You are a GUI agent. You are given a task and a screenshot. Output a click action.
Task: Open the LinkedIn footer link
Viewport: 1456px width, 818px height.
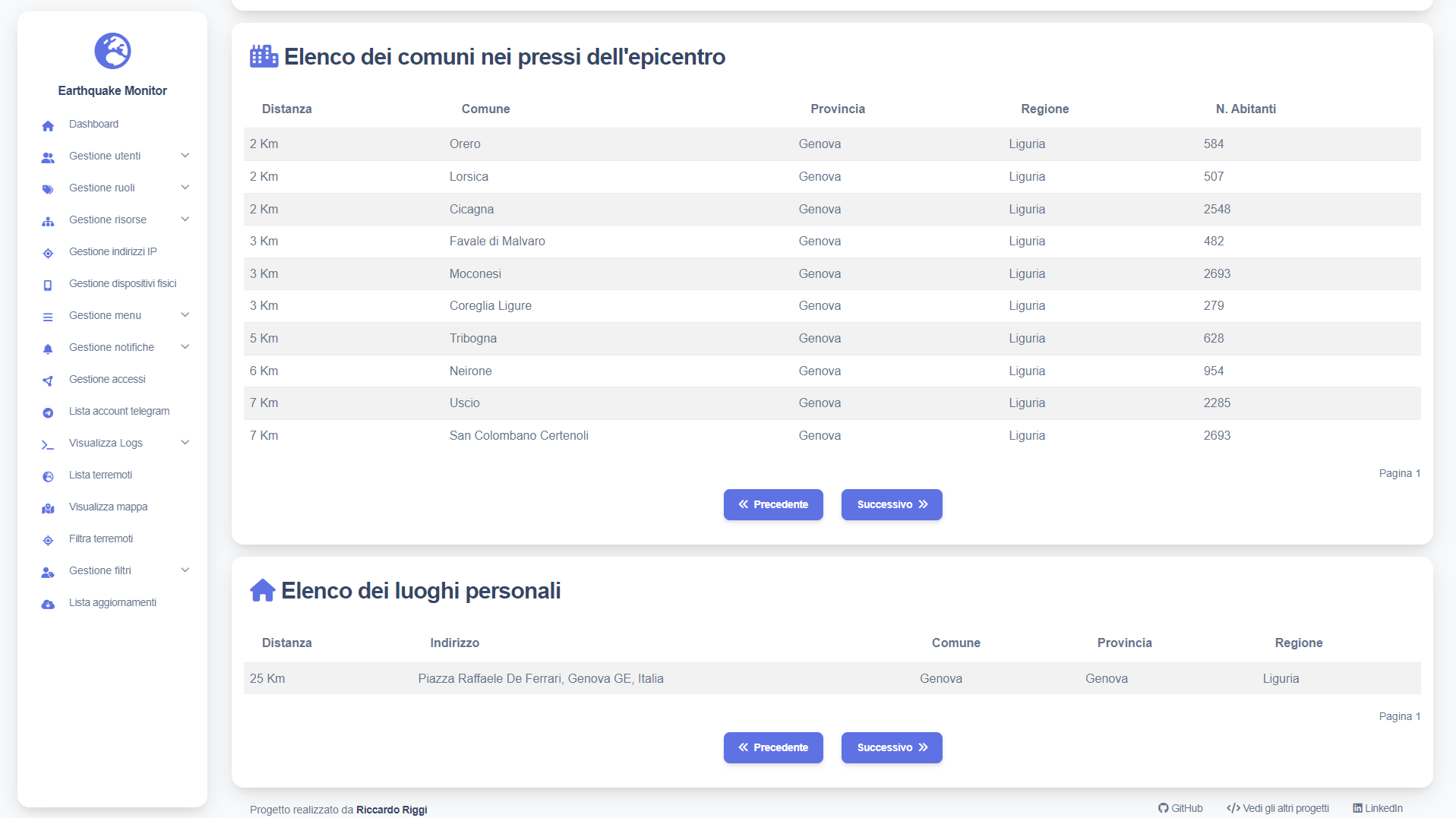(1378, 808)
